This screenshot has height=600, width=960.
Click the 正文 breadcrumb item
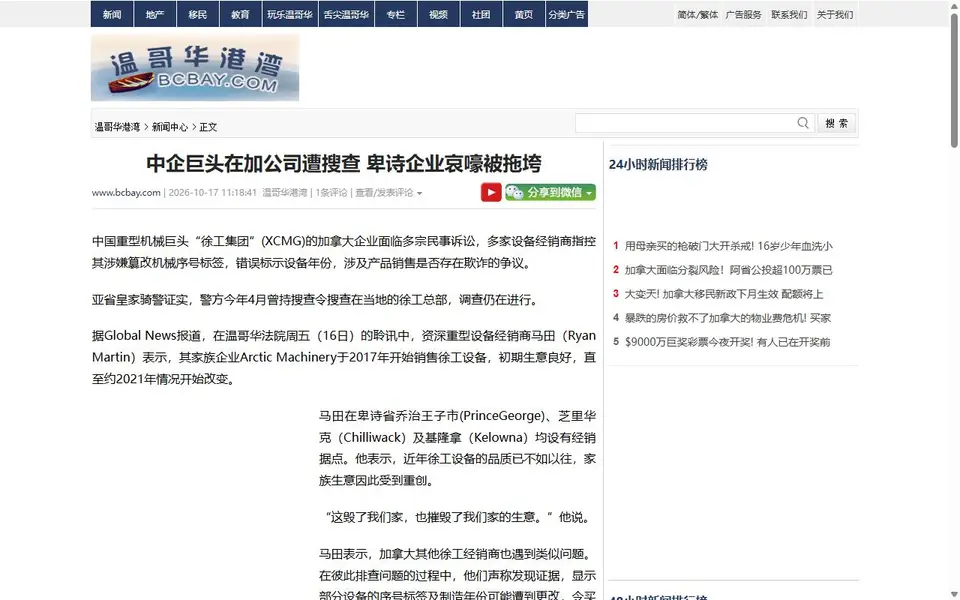(208, 127)
